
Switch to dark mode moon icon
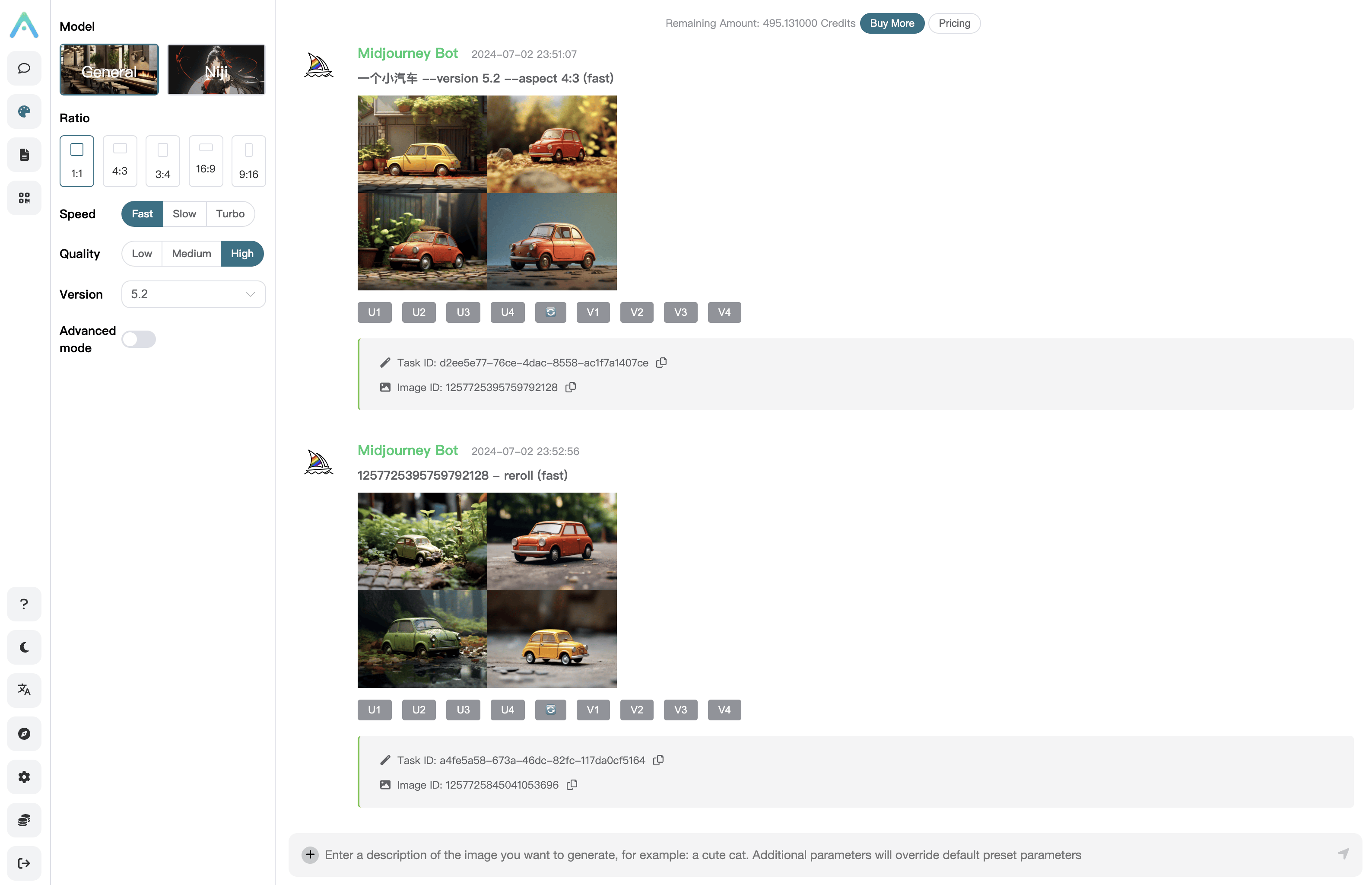(24, 647)
